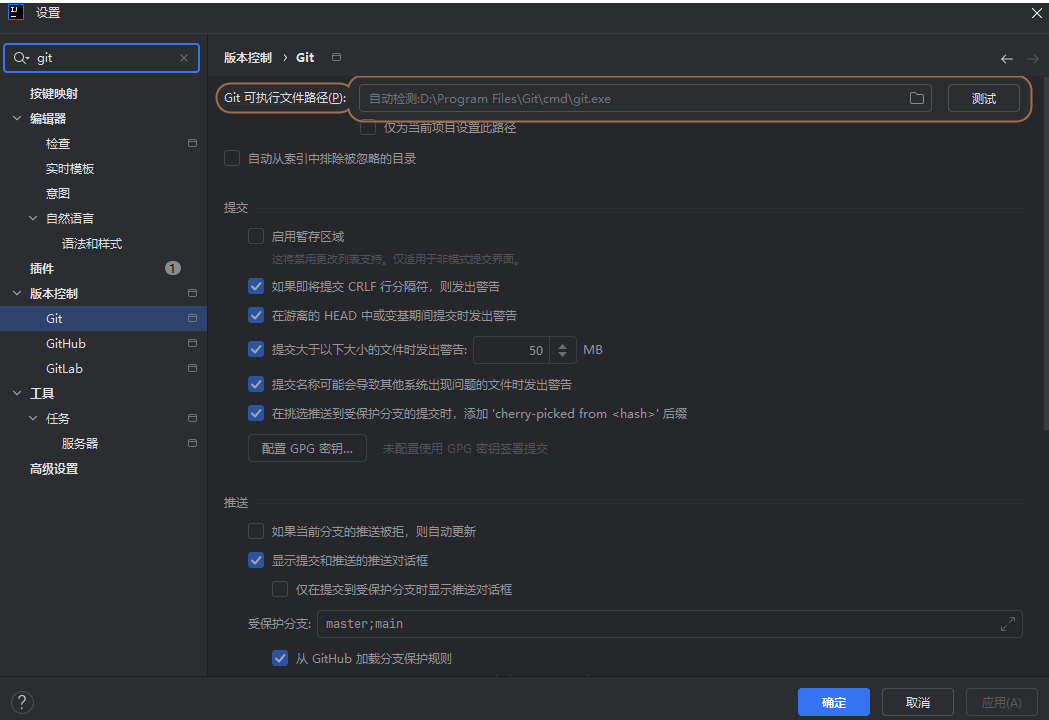Select GitHub under 版本控制
This screenshot has width=1049, height=720.
click(66, 343)
